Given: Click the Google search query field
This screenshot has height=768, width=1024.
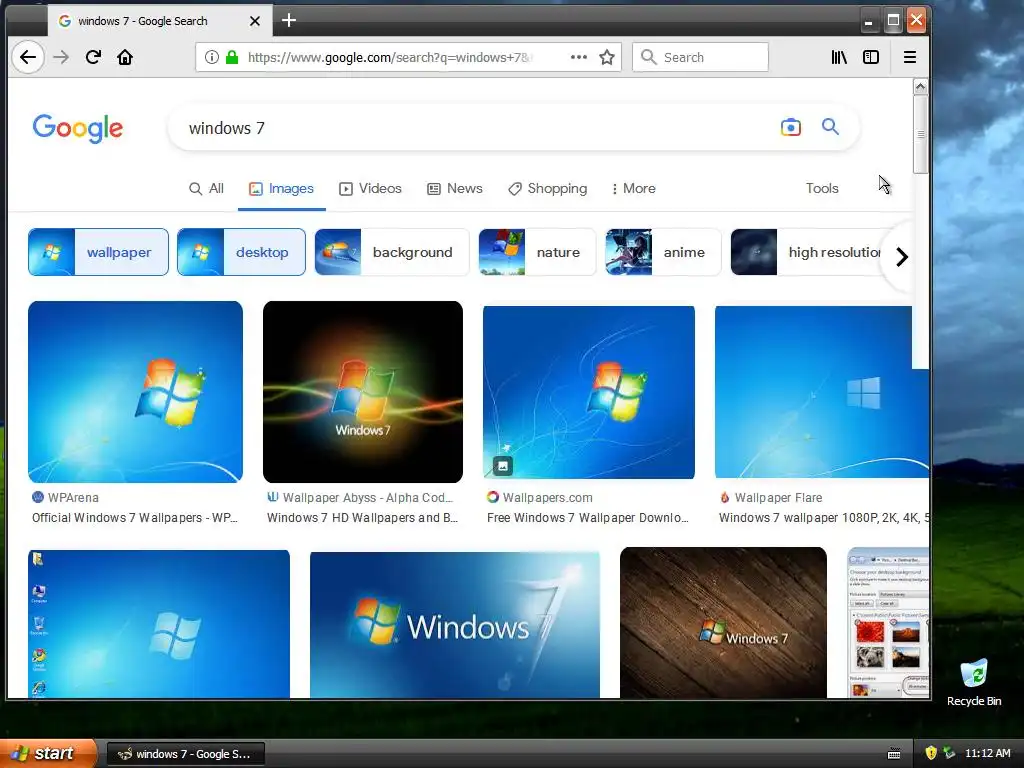Looking at the screenshot, I should tap(477, 128).
